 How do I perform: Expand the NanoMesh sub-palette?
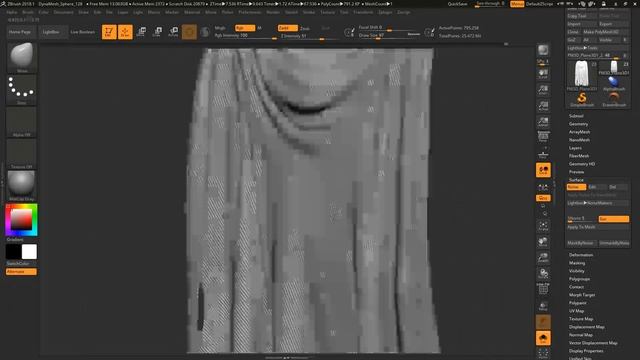point(580,140)
